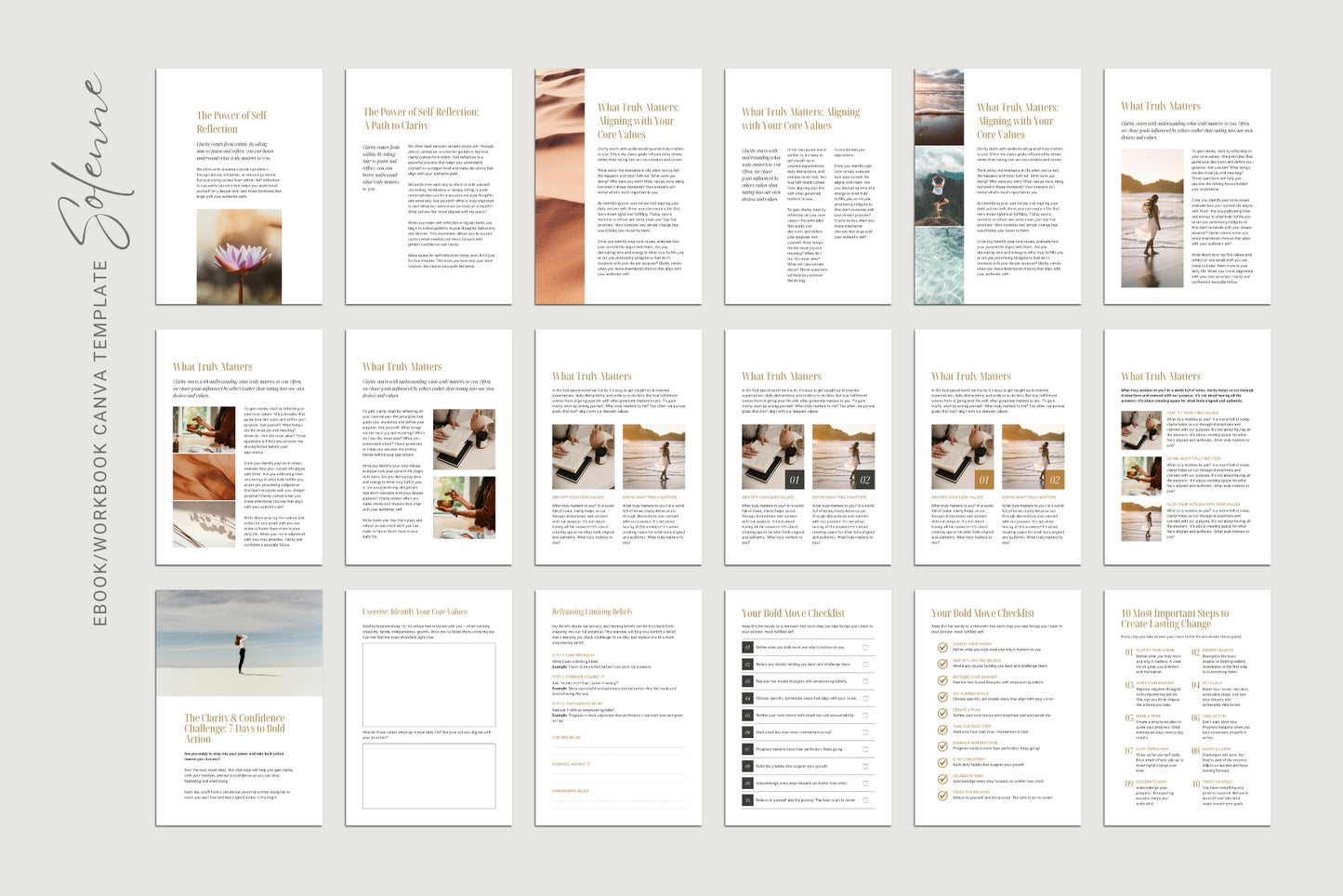Image resolution: width=1343 pixels, height=896 pixels.
Task: Click the checkmark icon beside Trust the Process
Action: click(x=942, y=795)
